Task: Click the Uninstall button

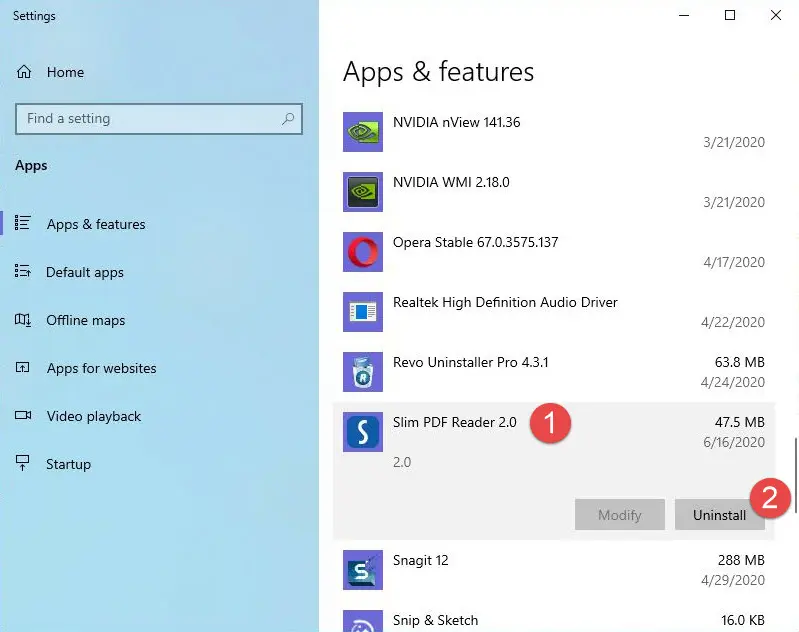Action: [x=720, y=515]
